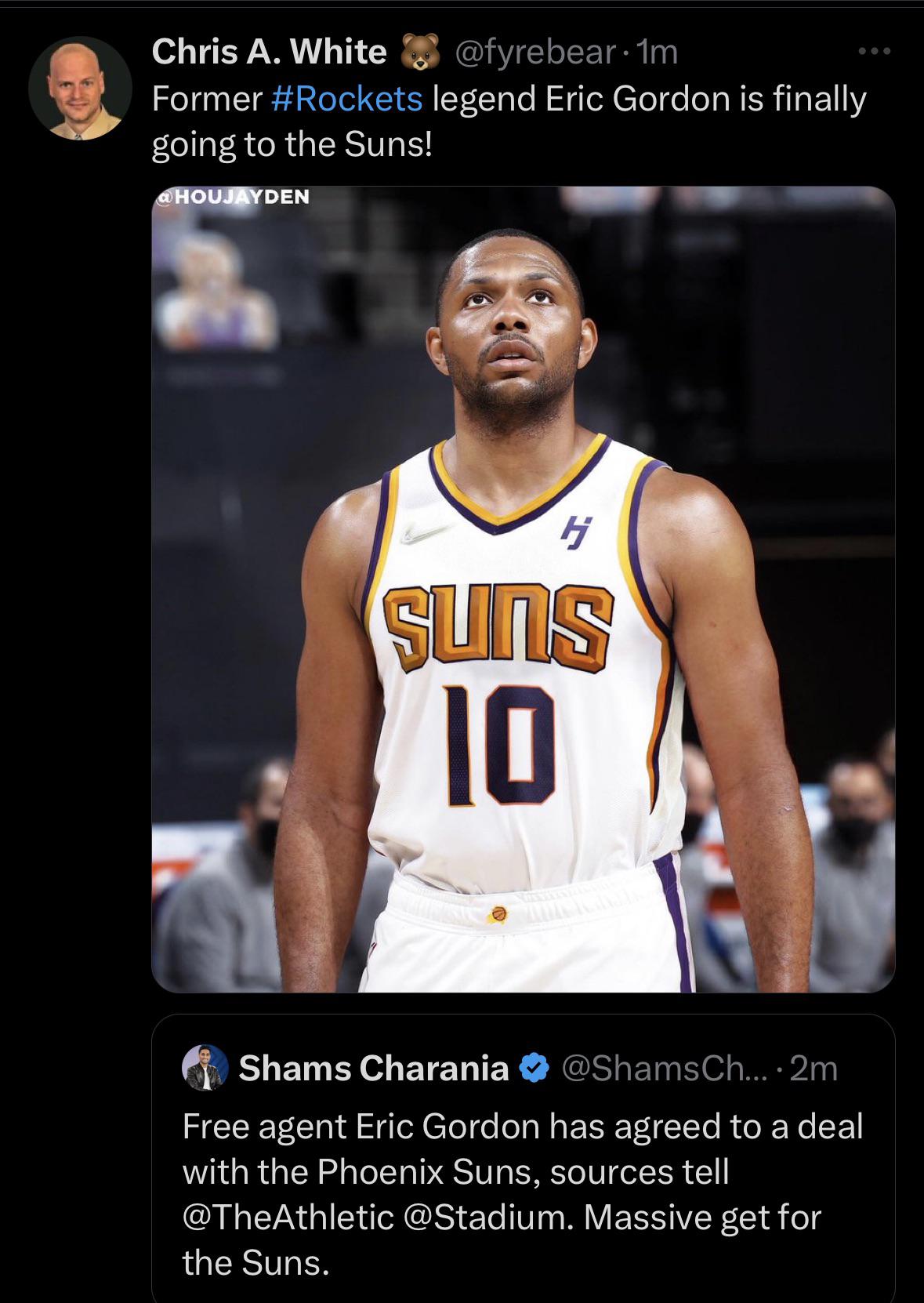Open the three-dot more options menu
Image resolution: width=924 pixels, height=1303 pixels.
(875, 52)
